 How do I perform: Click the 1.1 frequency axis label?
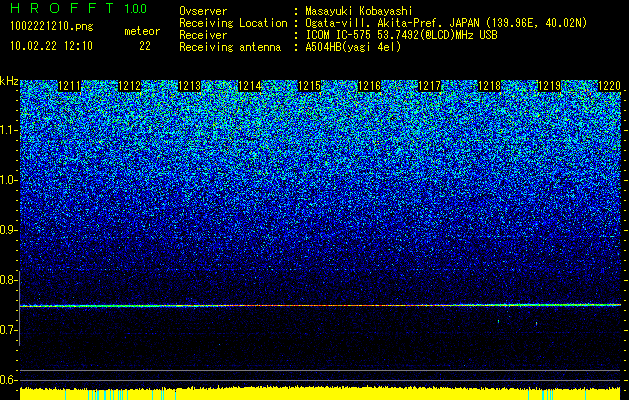click(x=8, y=130)
